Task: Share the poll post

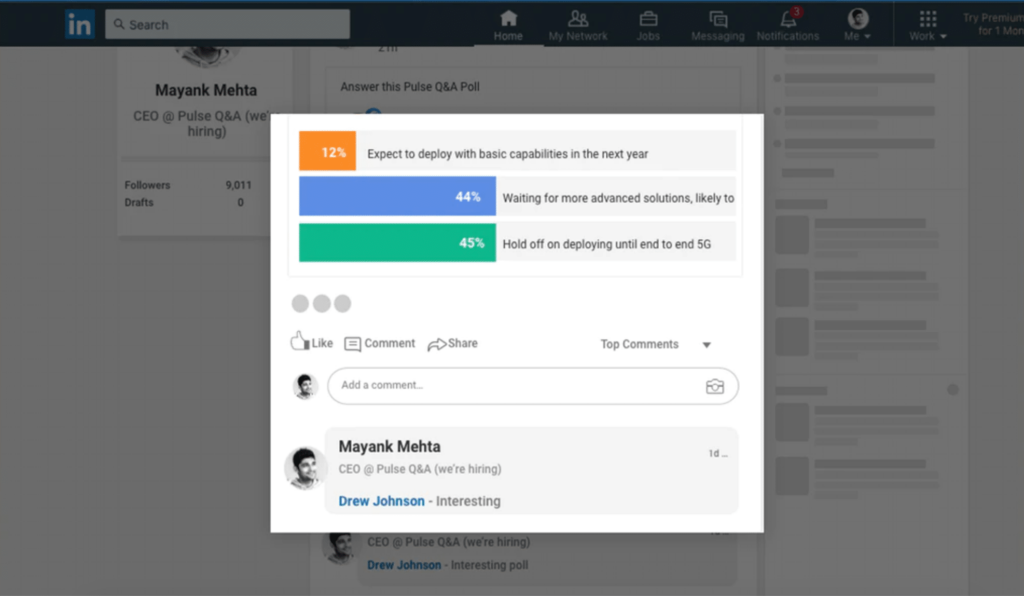Action: pyautogui.click(x=452, y=343)
